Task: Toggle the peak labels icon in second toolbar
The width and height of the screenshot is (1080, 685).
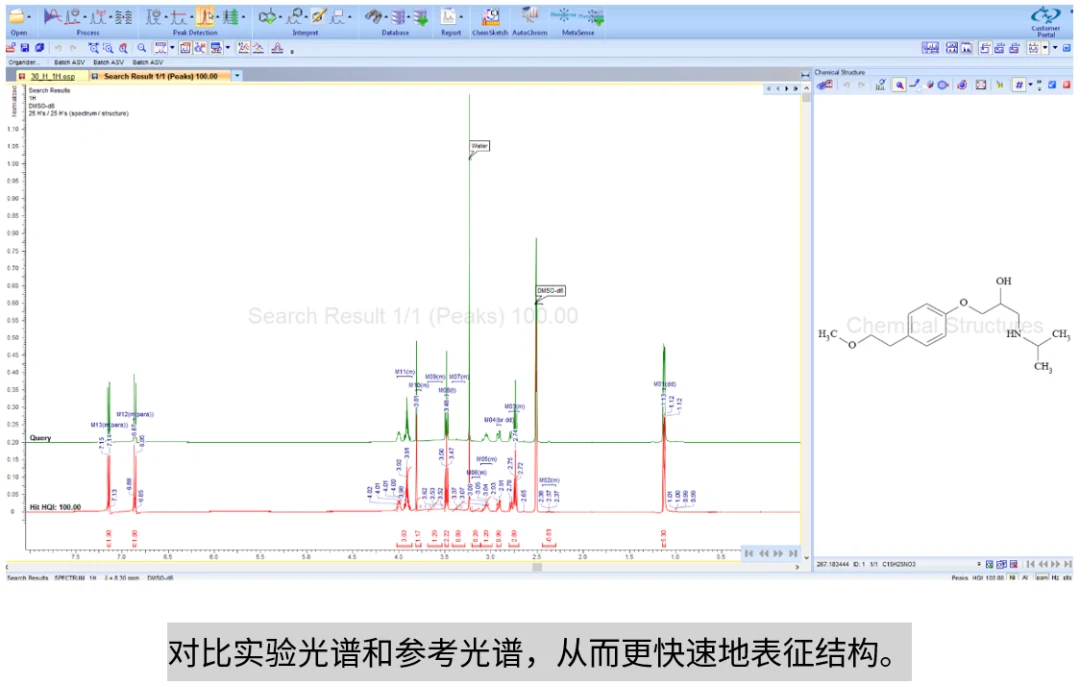Action: pyautogui.click(x=243, y=48)
